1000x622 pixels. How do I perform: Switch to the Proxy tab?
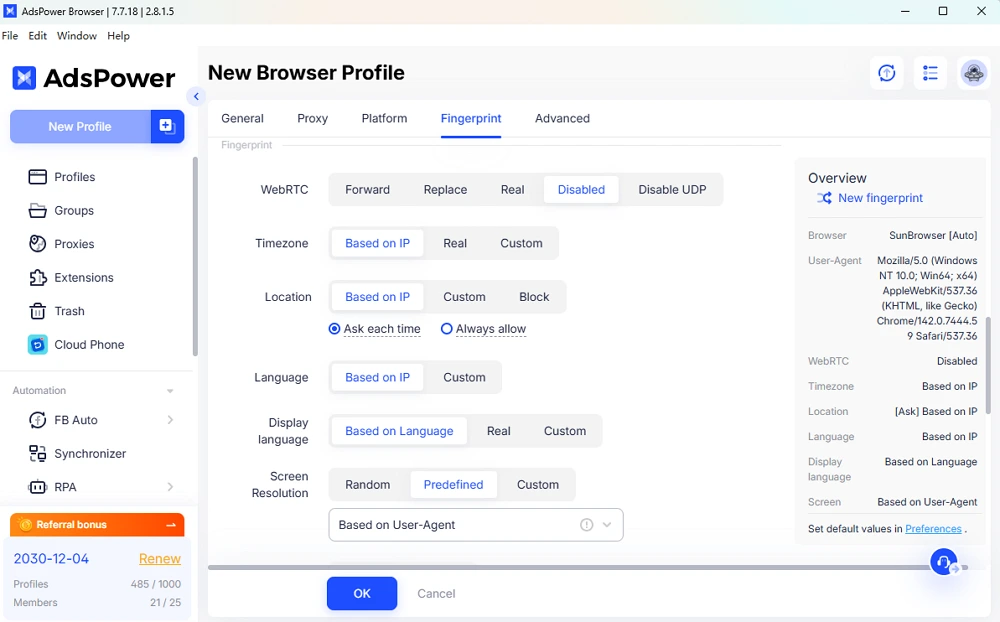[x=312, y=118]
